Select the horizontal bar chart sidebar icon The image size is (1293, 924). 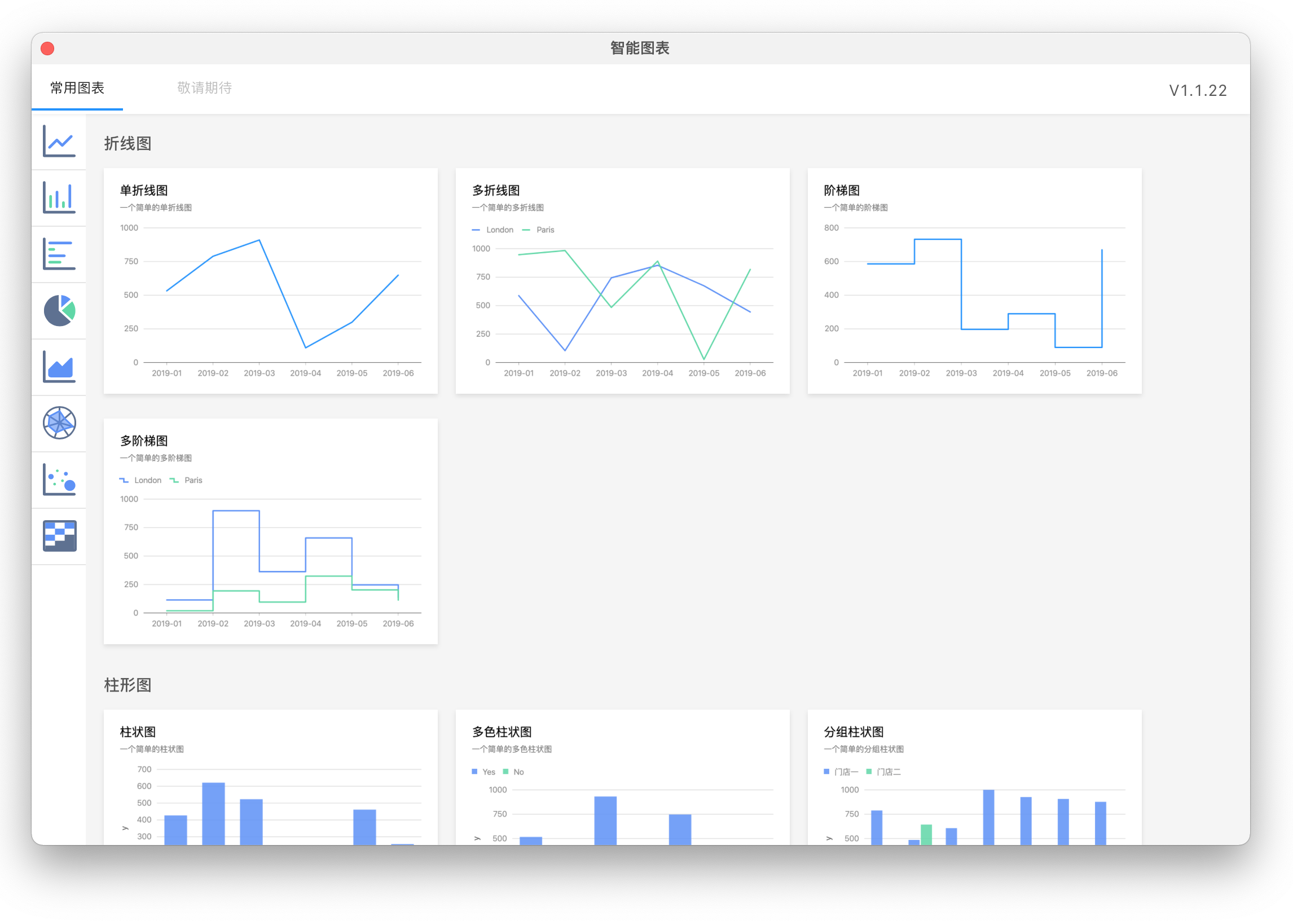(x=59, y=254)
